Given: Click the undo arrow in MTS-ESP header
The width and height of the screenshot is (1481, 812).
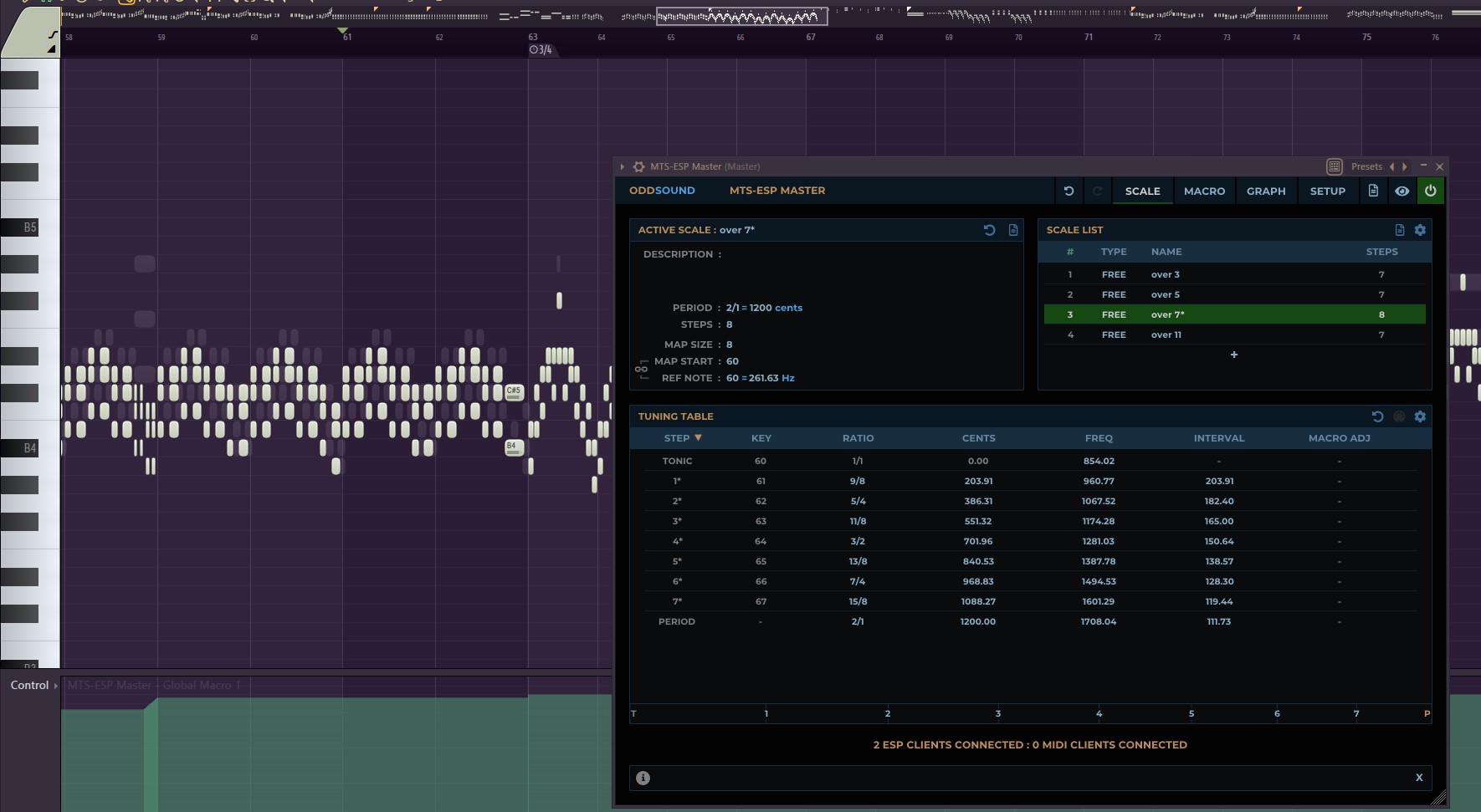Looking at the screenshot, I should coord(1068,191).
